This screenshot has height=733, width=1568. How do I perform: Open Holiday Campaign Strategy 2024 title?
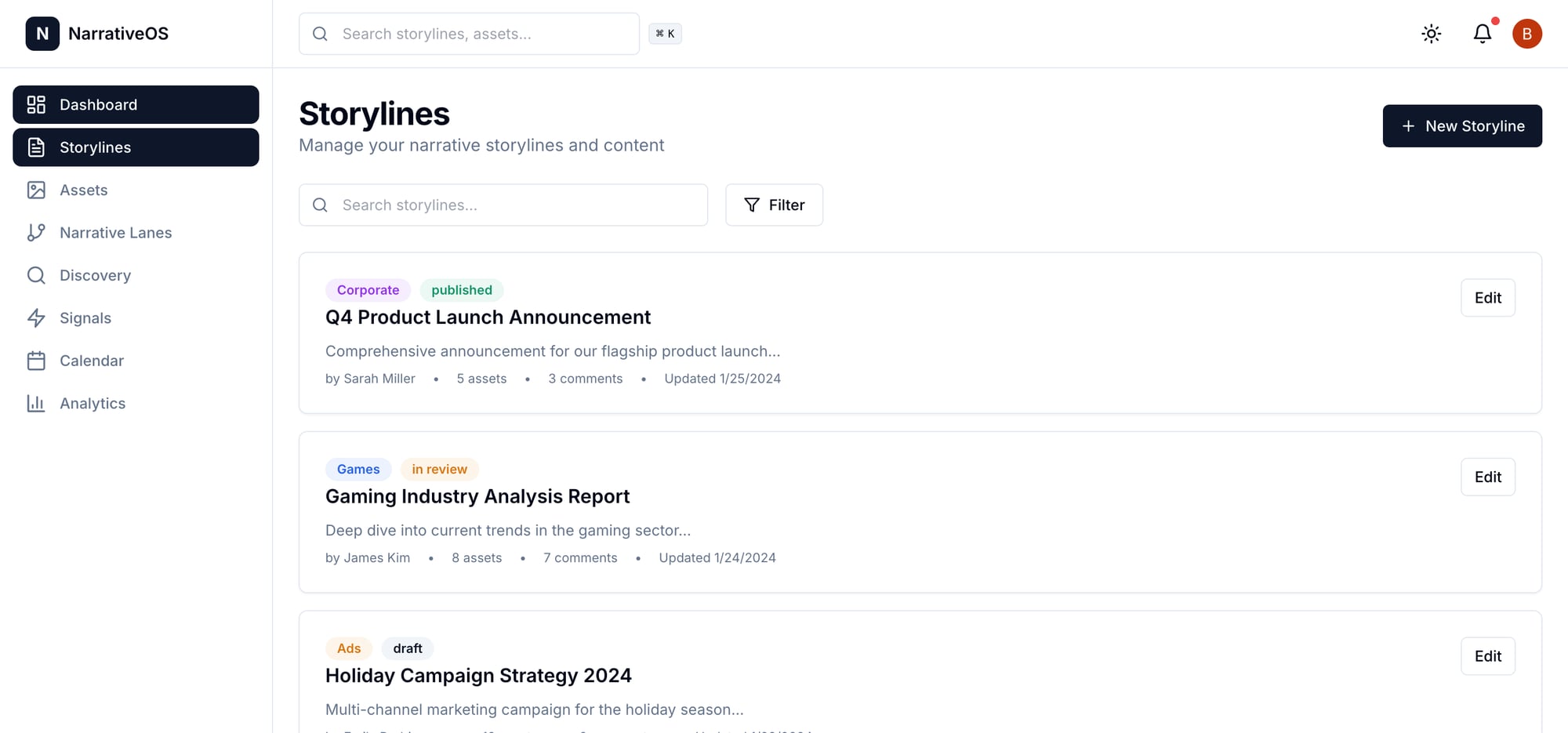[x=478, y=675]
